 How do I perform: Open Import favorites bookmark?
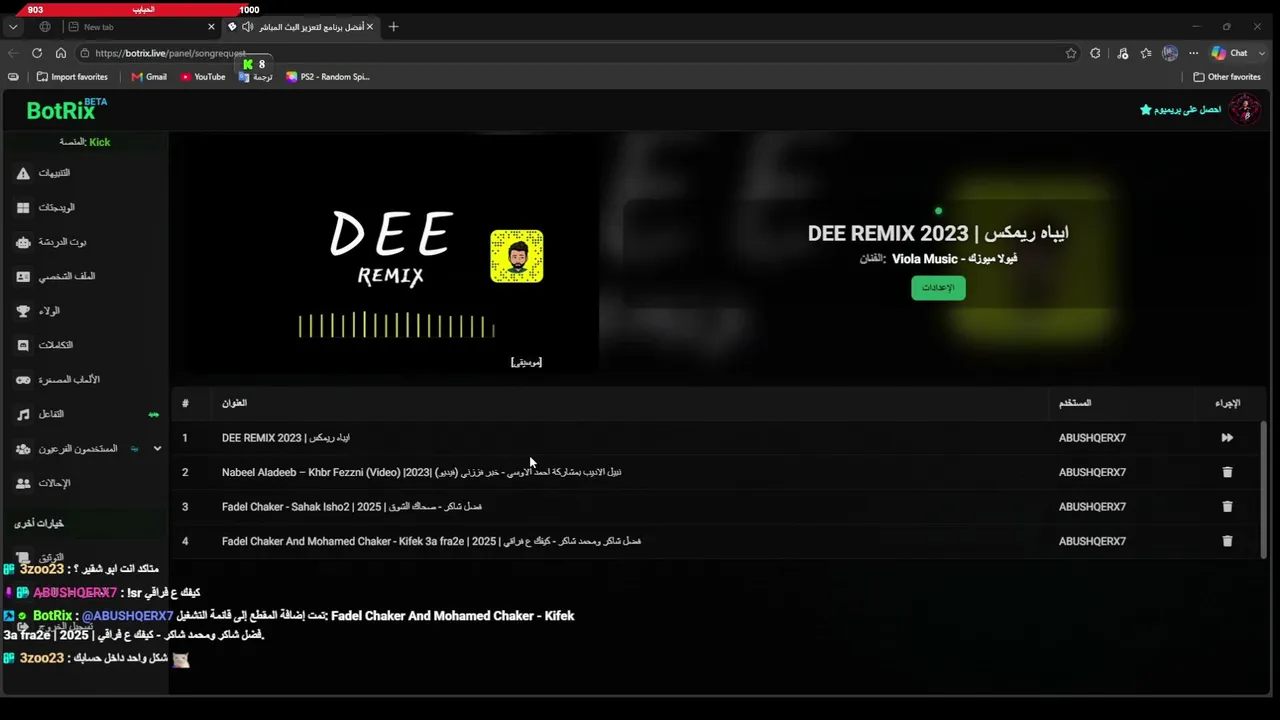[x=72, y=77]
